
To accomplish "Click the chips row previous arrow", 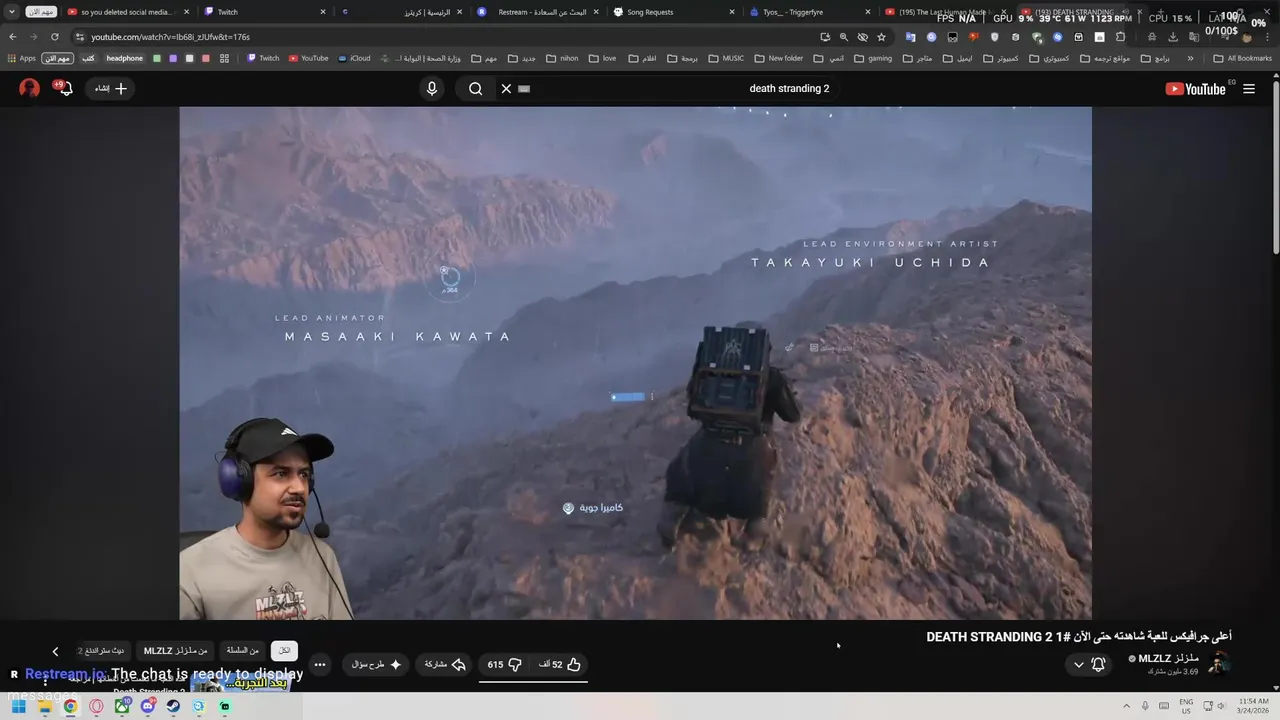I will (55, 651).
